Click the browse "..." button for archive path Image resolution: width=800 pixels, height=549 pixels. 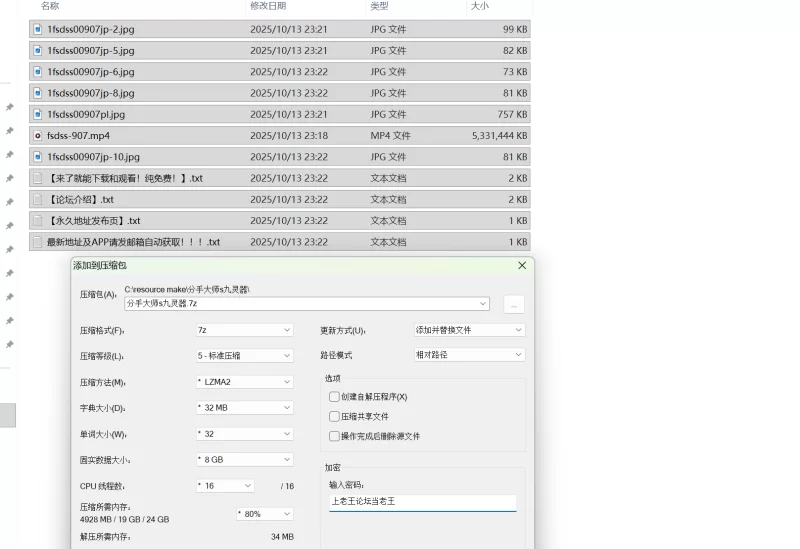[x=513, y=304]
